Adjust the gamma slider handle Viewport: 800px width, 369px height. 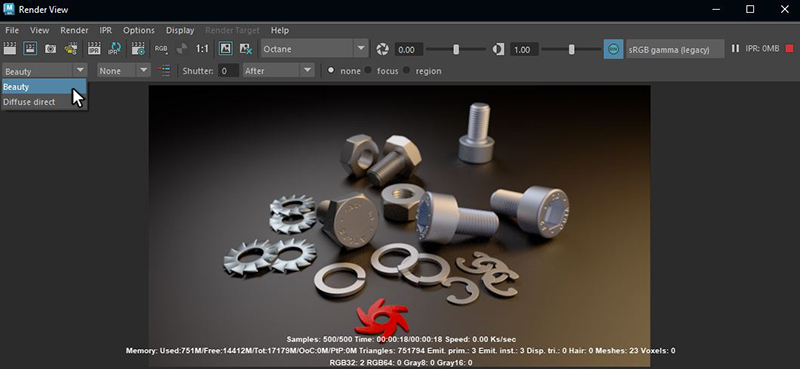click(571, 50)
